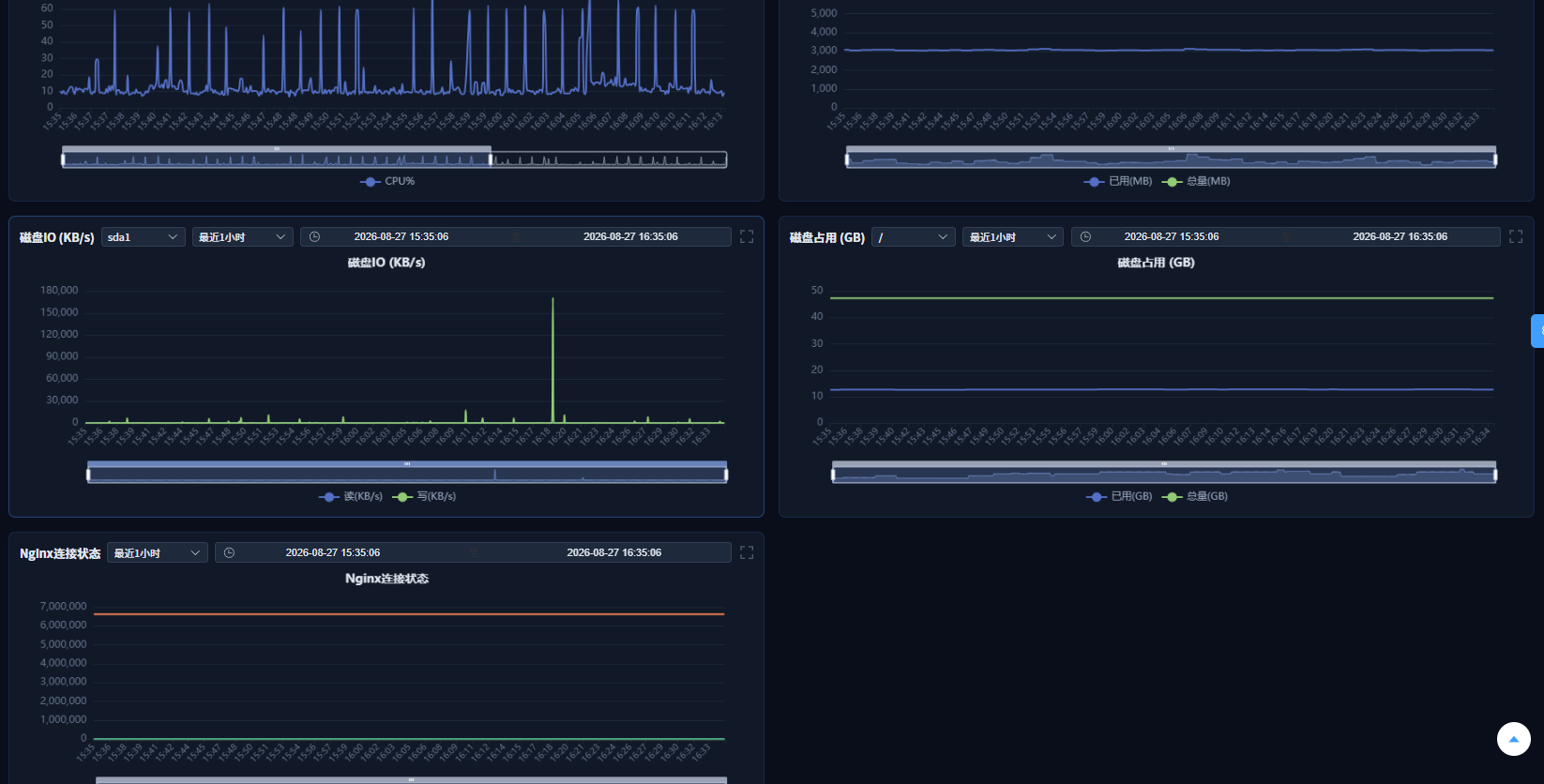Click the memory chart data zoom slider
The height and width of the screenshot is (784, 1544).
1171,157
